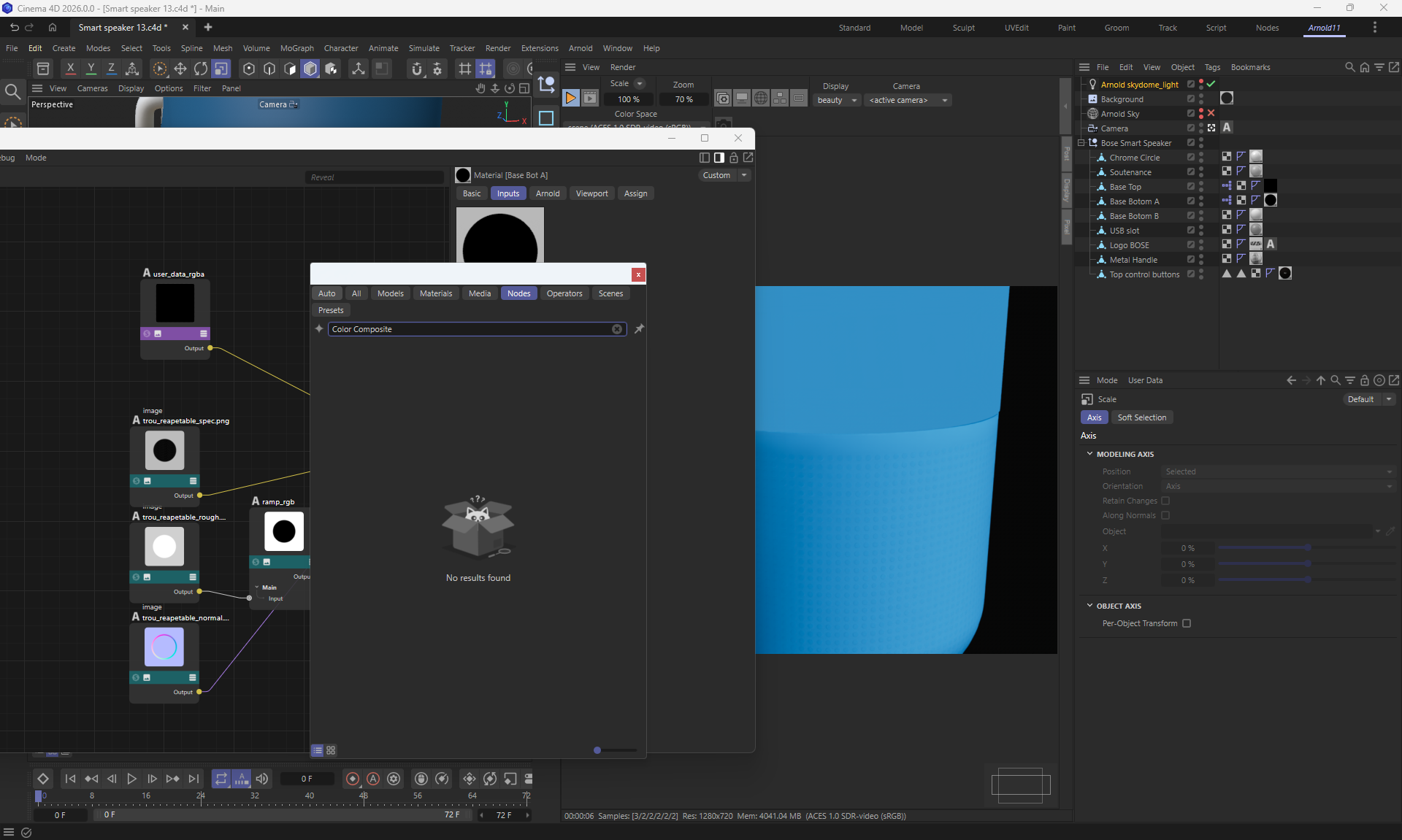Select the Rotate tool in toolbar
1402x840 pixels.
click(x=201, y=69)
